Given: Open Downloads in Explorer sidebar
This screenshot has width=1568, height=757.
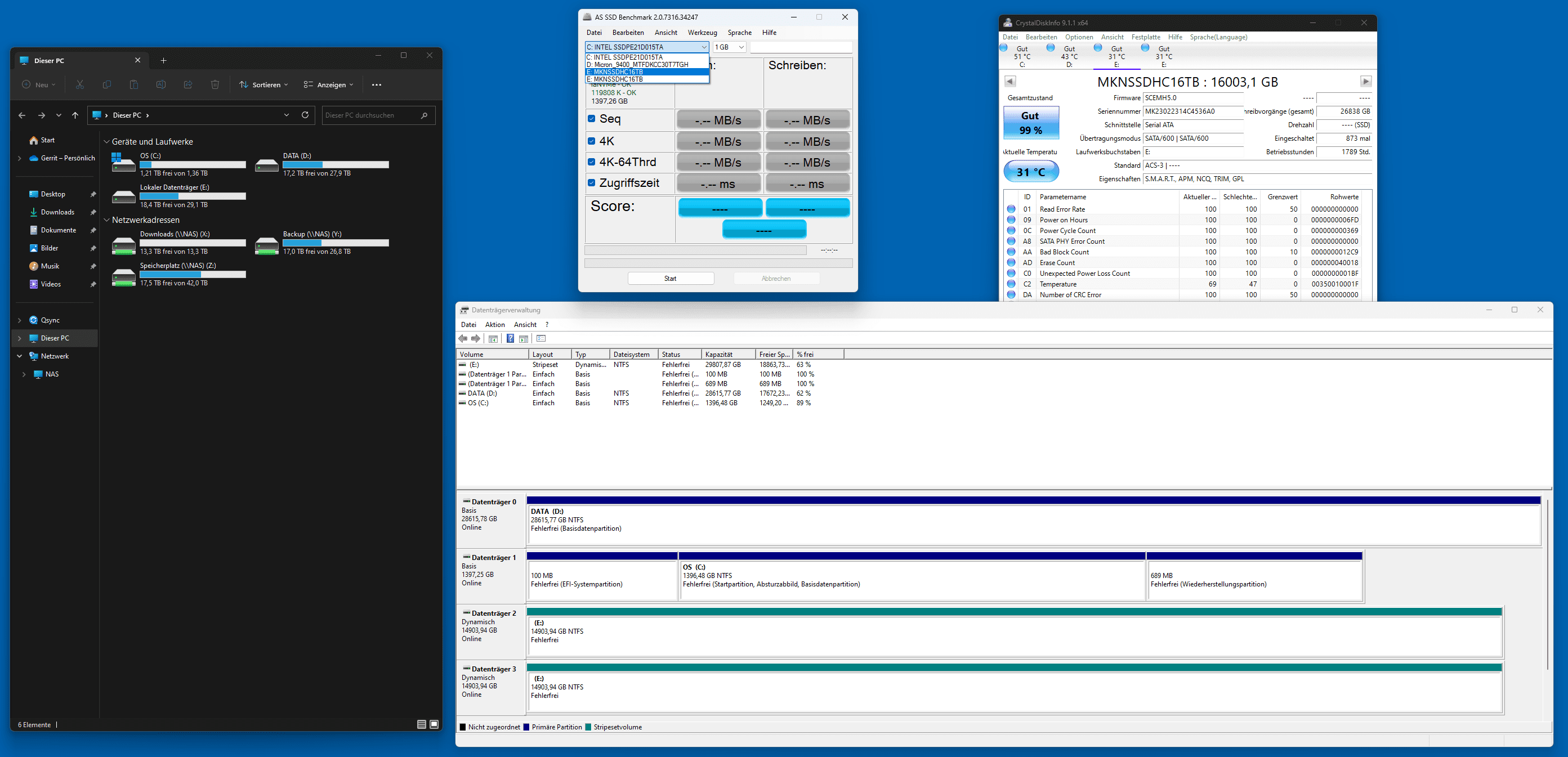Looking at the screenshot, I should click(x=57, y=212).
